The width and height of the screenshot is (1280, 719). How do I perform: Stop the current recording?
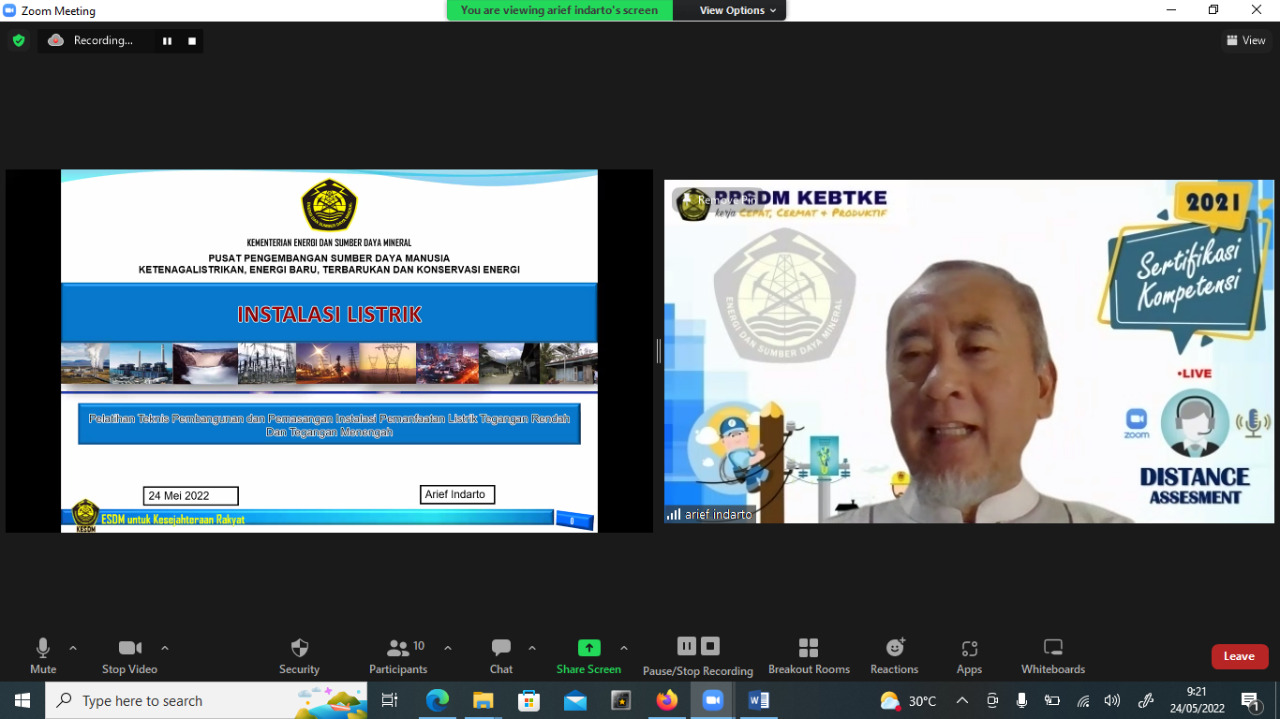point(709,646)
